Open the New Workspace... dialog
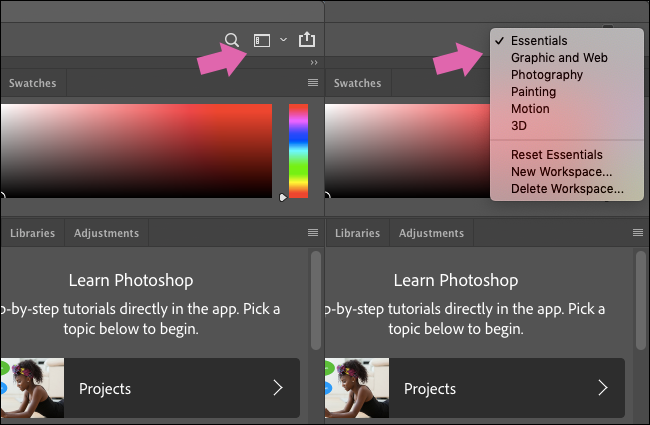Screen dimensions: 650x425 coord(561,172)
